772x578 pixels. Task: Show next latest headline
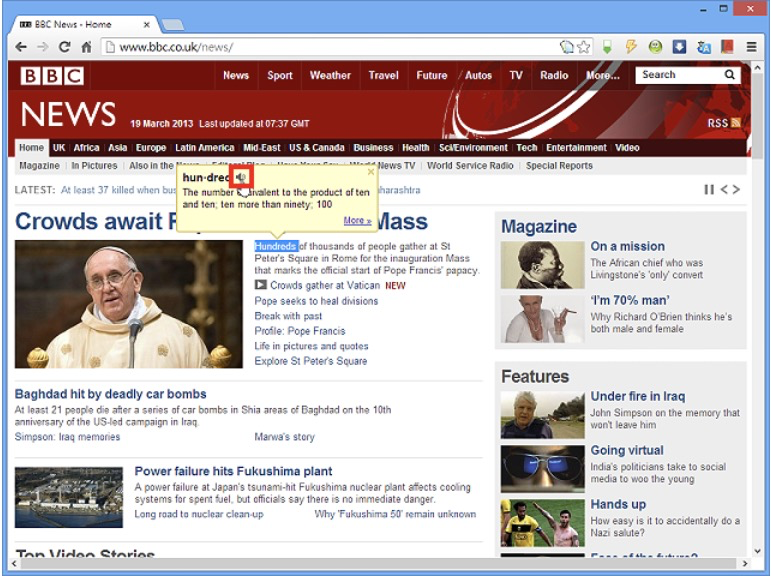click(736, 190)
